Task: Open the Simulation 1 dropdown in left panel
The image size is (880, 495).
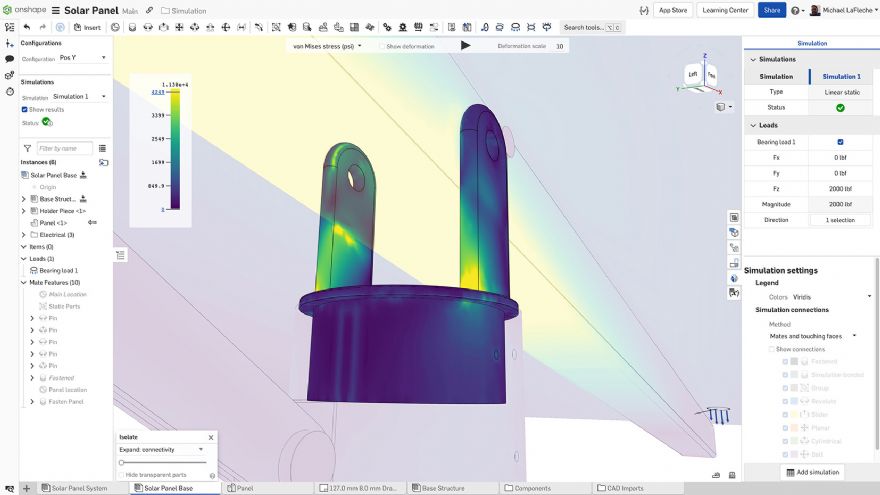Action: pos(79,97)
